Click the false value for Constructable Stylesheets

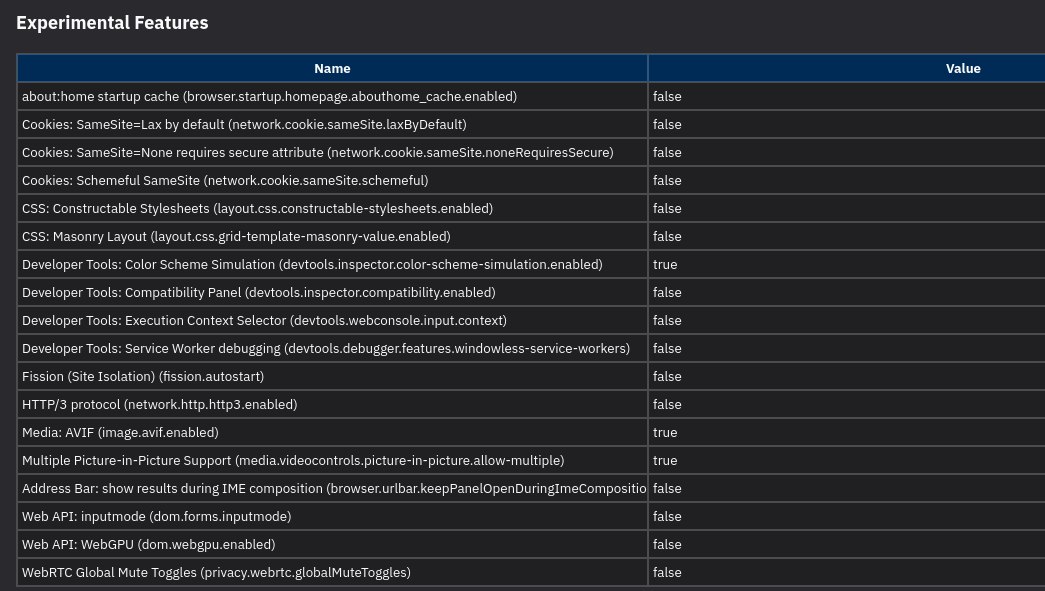click(x=667, y=209)
